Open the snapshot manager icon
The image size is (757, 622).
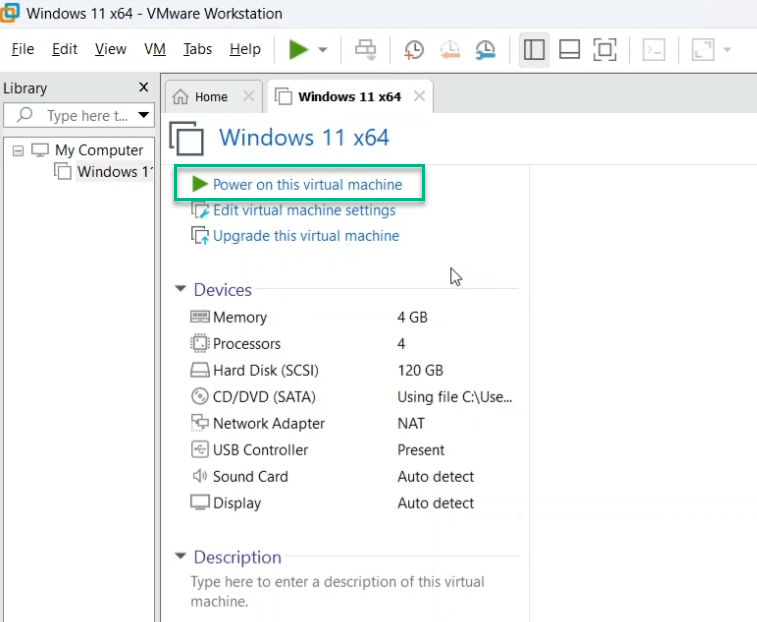[484, 50]
